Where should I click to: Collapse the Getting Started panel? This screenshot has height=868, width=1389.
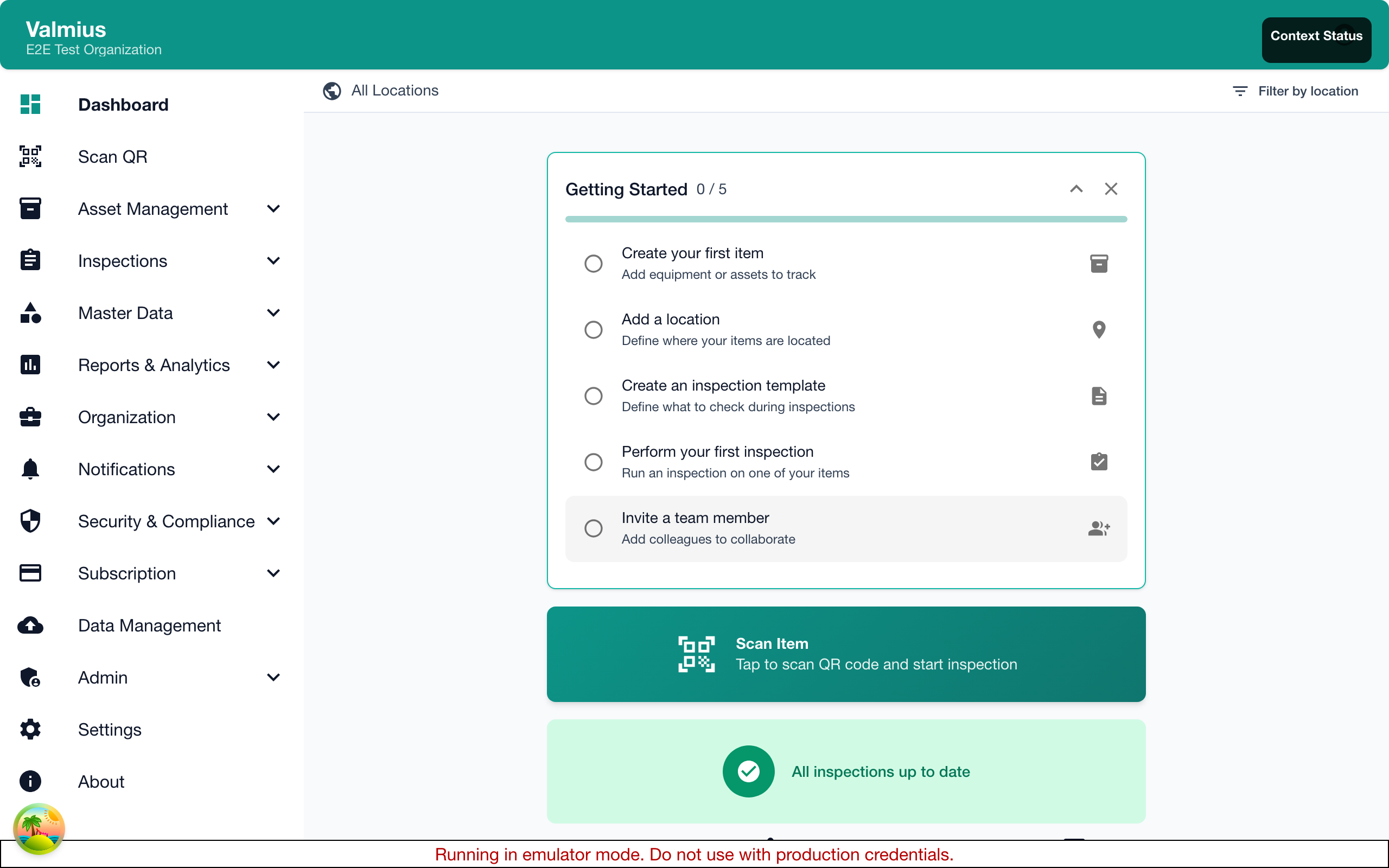pos(1075,188)
